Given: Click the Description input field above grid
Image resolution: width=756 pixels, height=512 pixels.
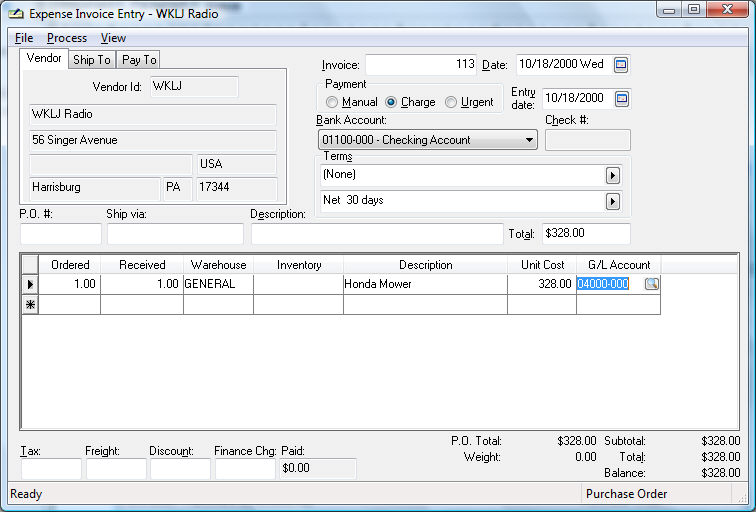Looking at the screenshot, I should [377, 234].
